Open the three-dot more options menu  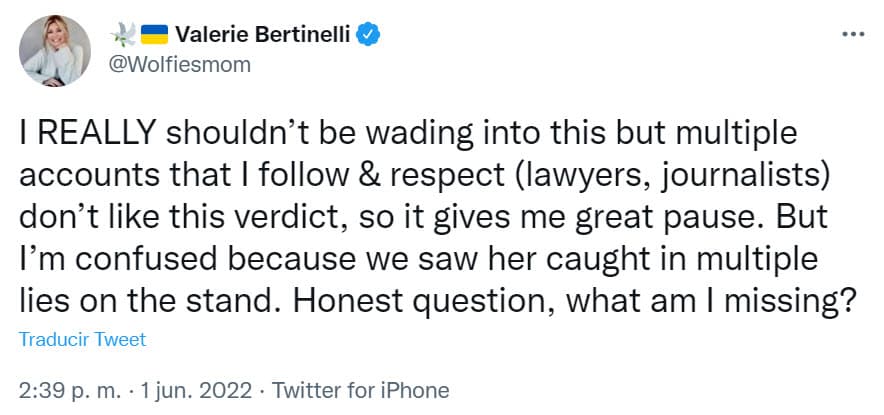852,34
